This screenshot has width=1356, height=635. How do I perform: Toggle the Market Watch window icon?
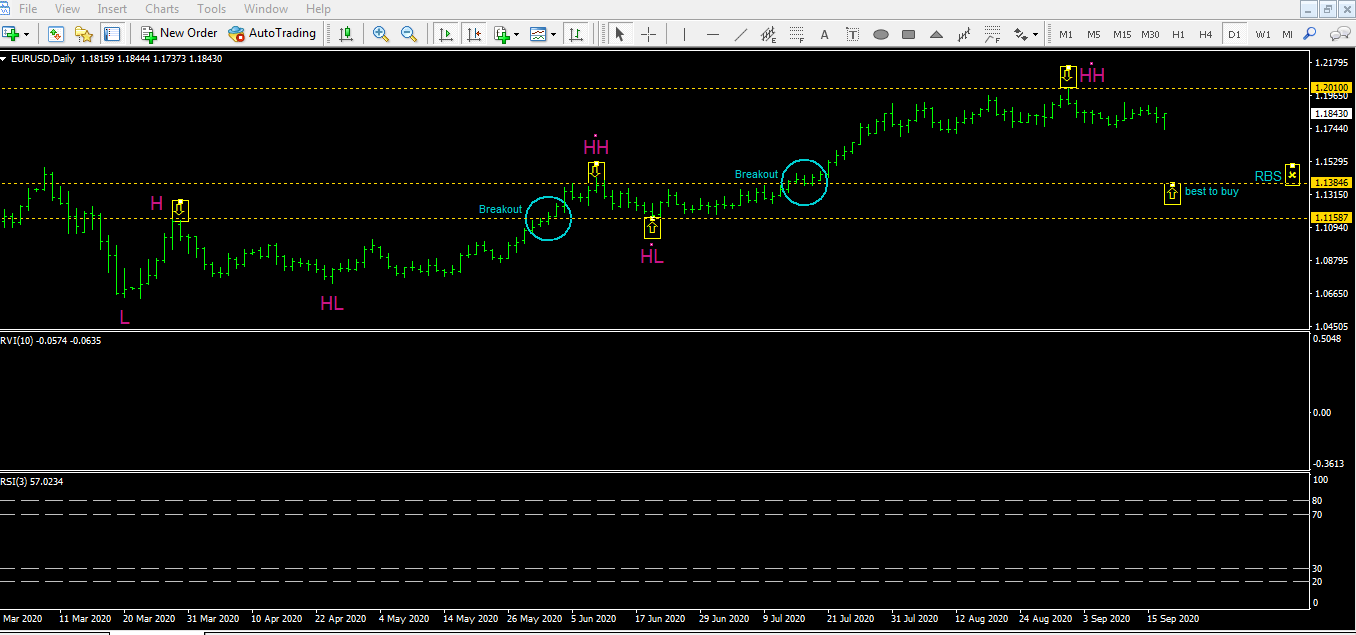point(56,34)
